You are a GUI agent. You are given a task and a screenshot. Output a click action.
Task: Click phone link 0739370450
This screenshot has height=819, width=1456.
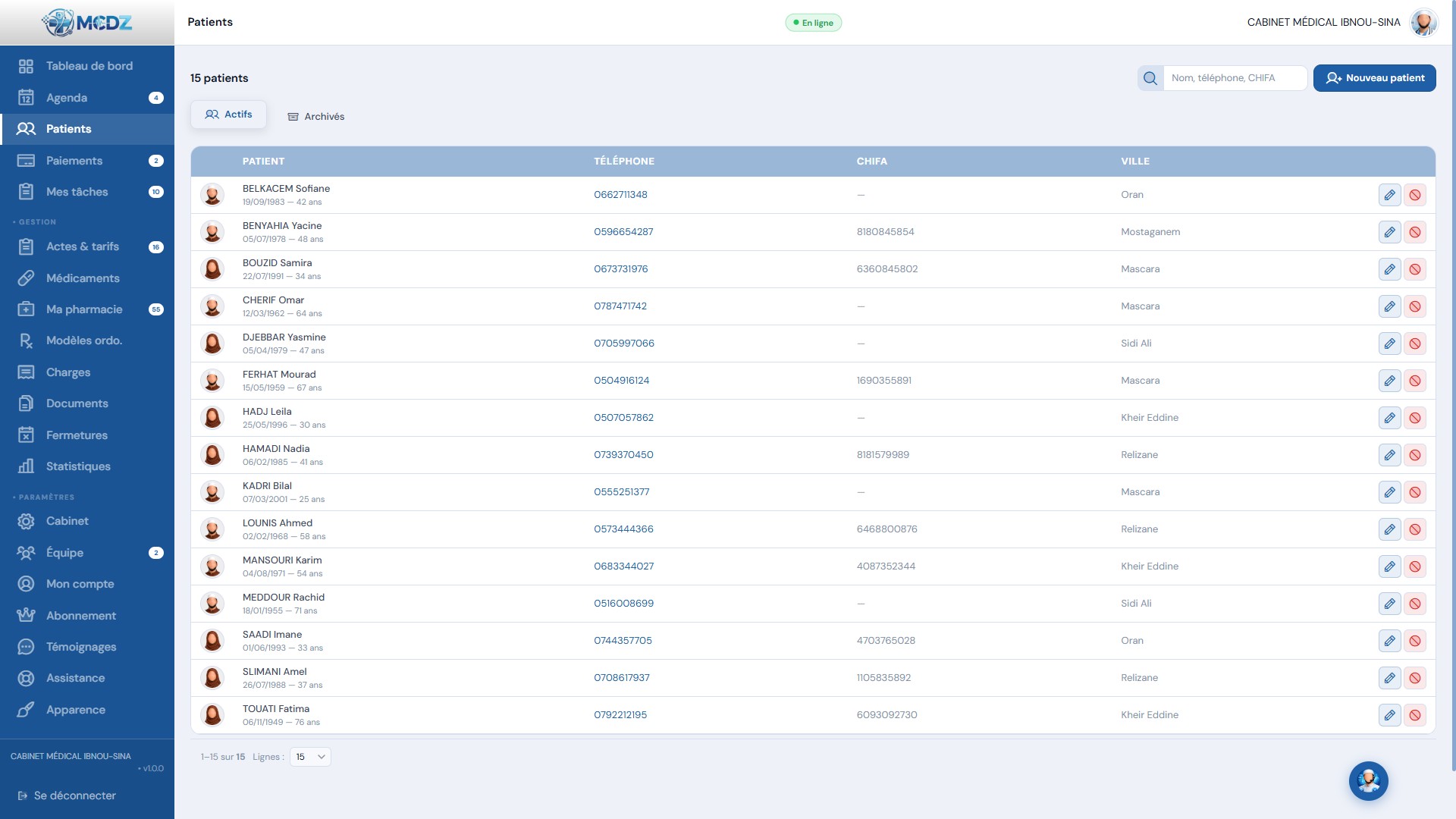[x=623, y=455]
